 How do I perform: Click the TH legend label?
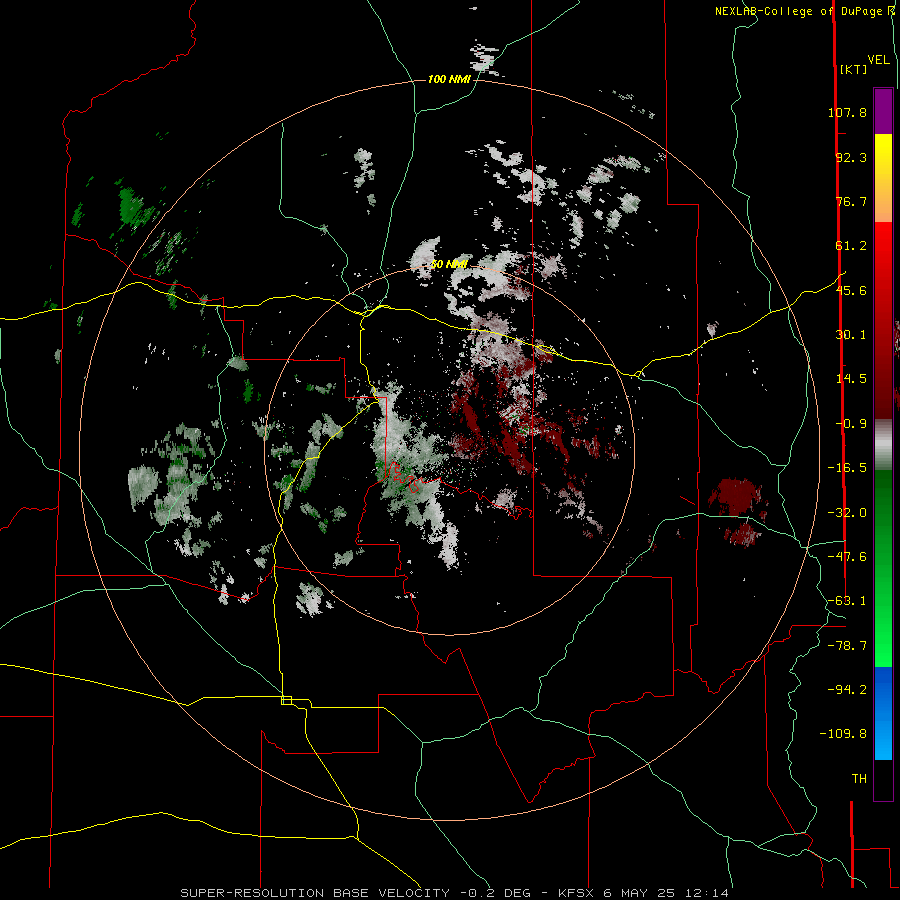pos(859,779)
